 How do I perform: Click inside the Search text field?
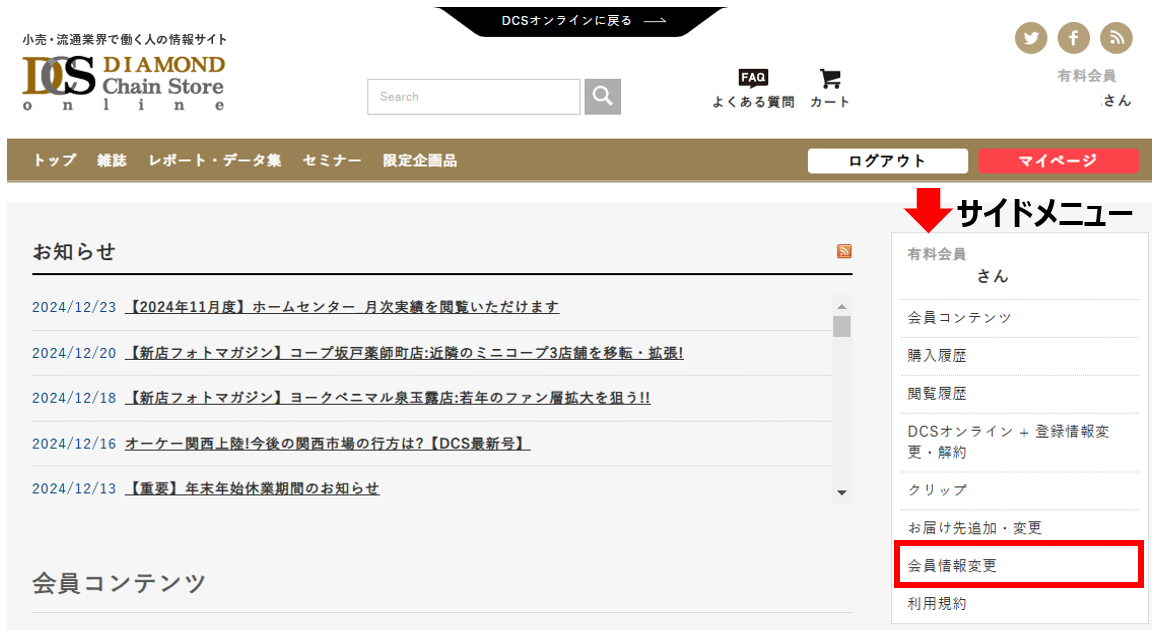[x=473, y=97]
